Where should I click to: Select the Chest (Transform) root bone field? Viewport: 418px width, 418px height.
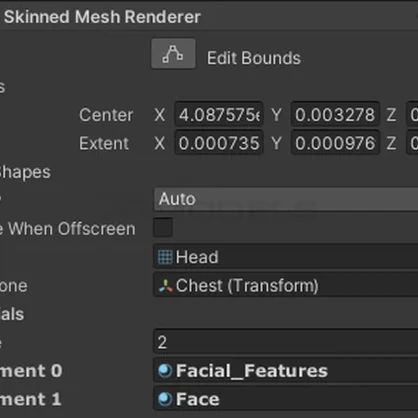[x=286, y=285]
